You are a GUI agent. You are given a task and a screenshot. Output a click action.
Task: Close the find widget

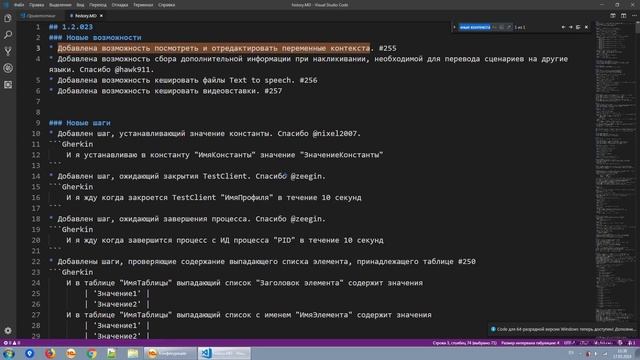(587, 27)
